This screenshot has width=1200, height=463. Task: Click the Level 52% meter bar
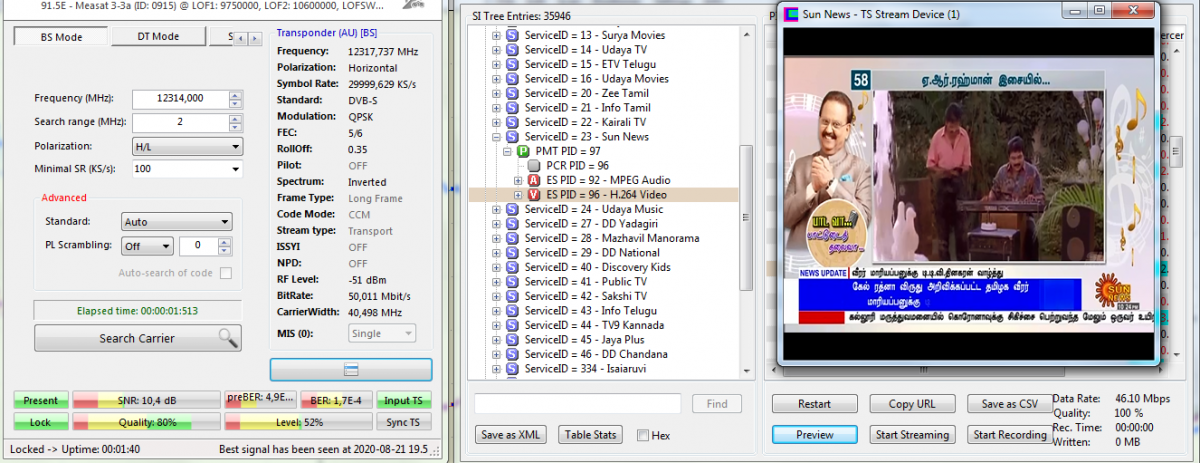[299, 422]
